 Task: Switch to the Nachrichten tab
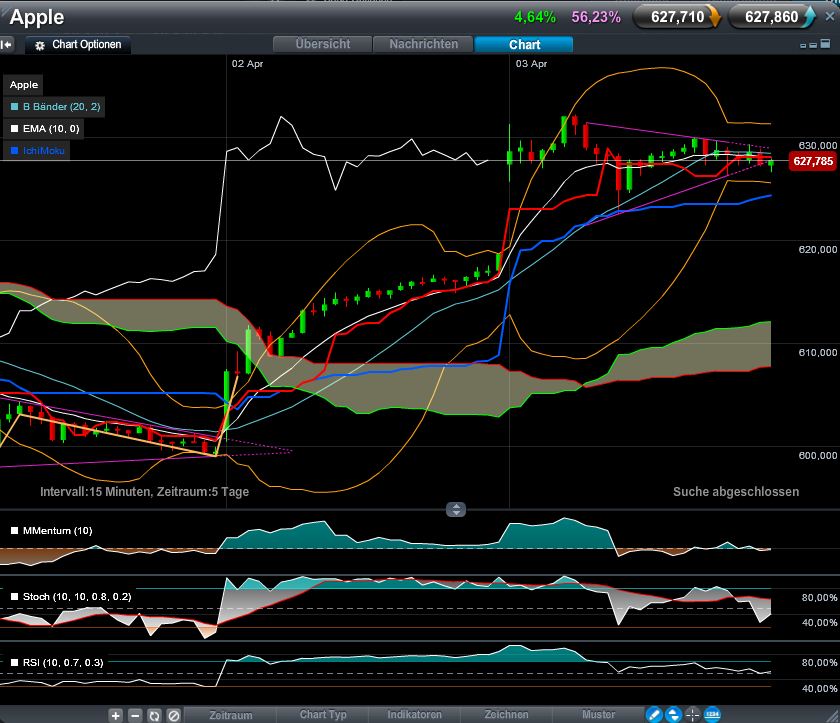423,44
